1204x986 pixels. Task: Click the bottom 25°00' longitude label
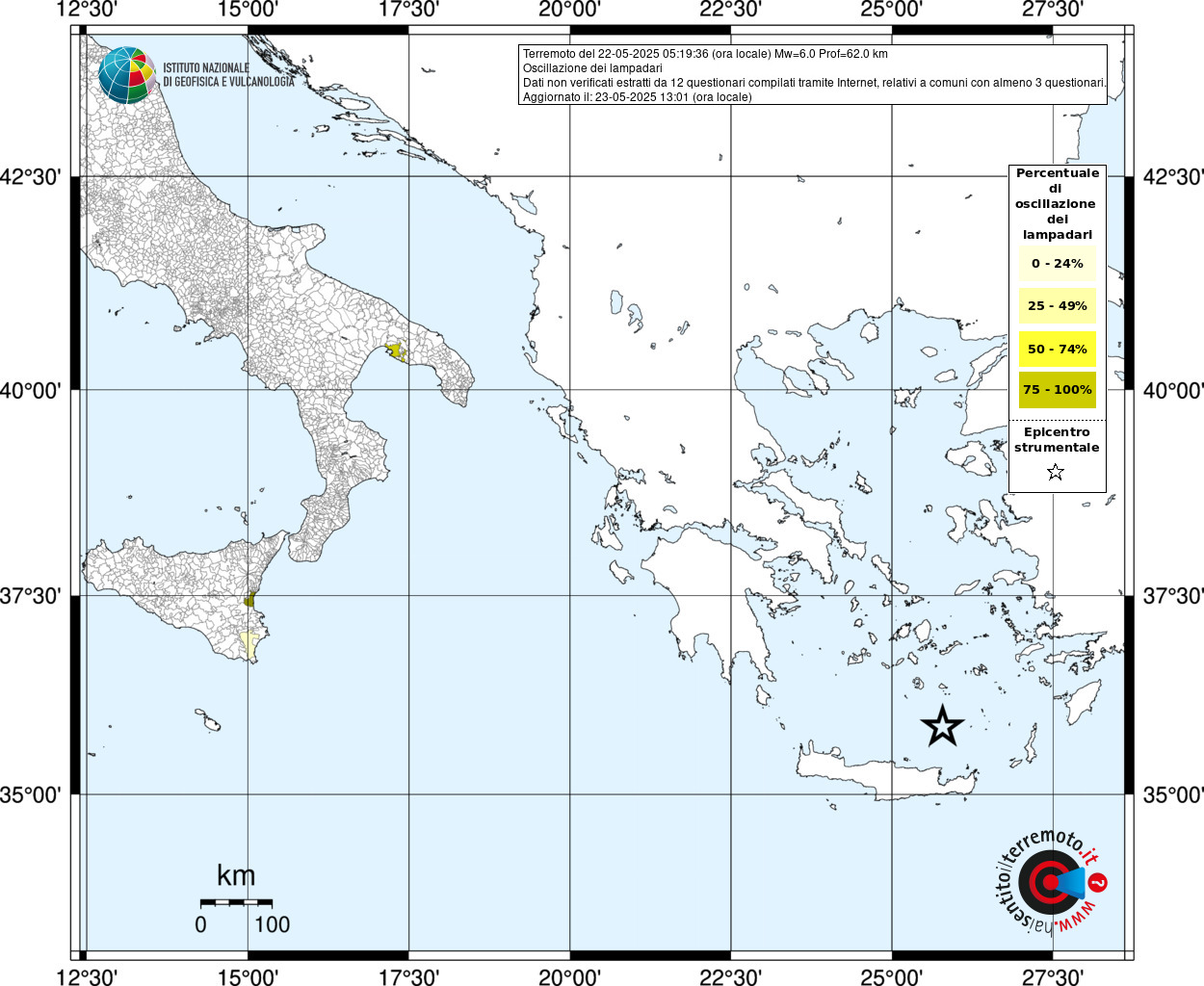[891, 977]
